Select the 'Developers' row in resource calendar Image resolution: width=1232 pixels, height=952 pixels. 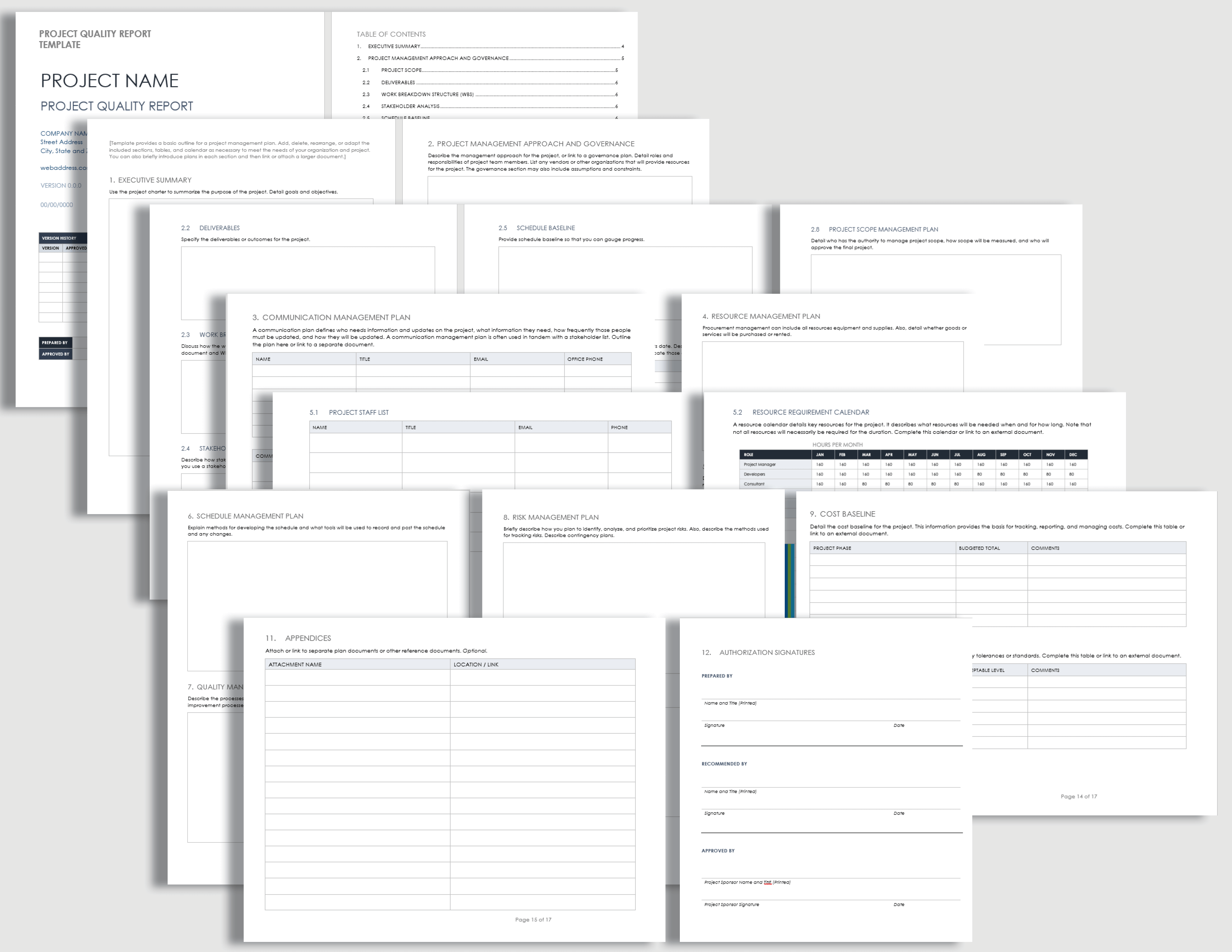click(x=913, y=474)
